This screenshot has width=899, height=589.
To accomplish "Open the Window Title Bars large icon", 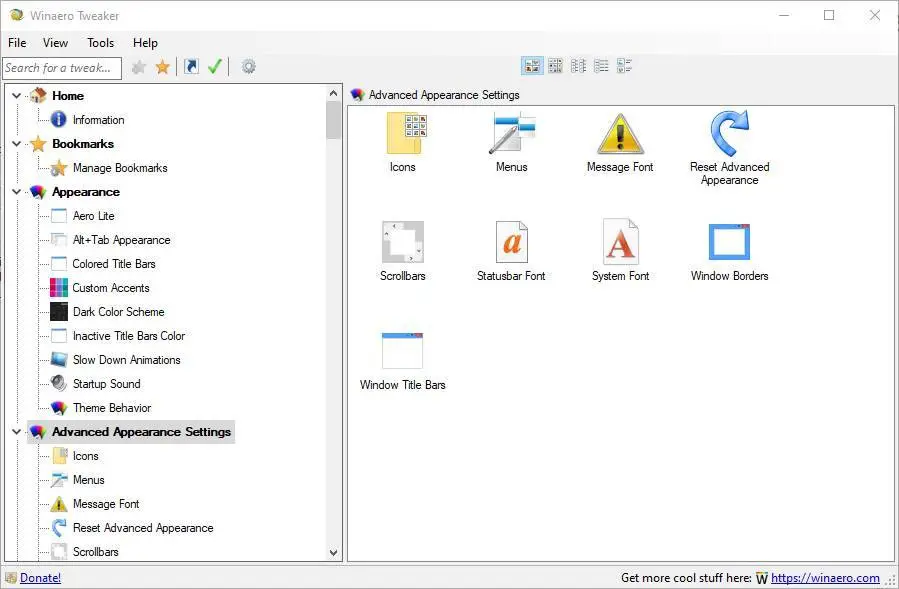I will [x=402, y=361].
